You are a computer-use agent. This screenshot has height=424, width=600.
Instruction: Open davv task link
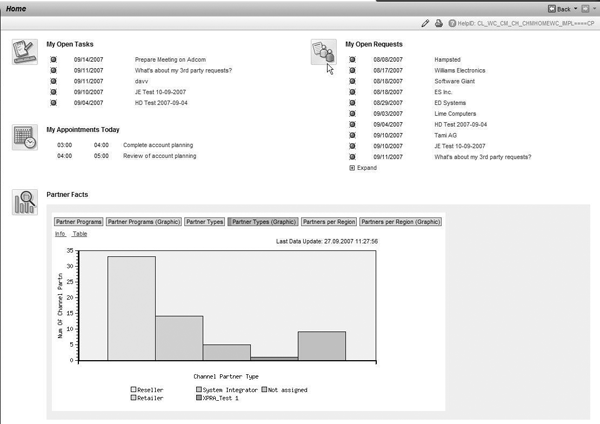(x=141, y=81)
